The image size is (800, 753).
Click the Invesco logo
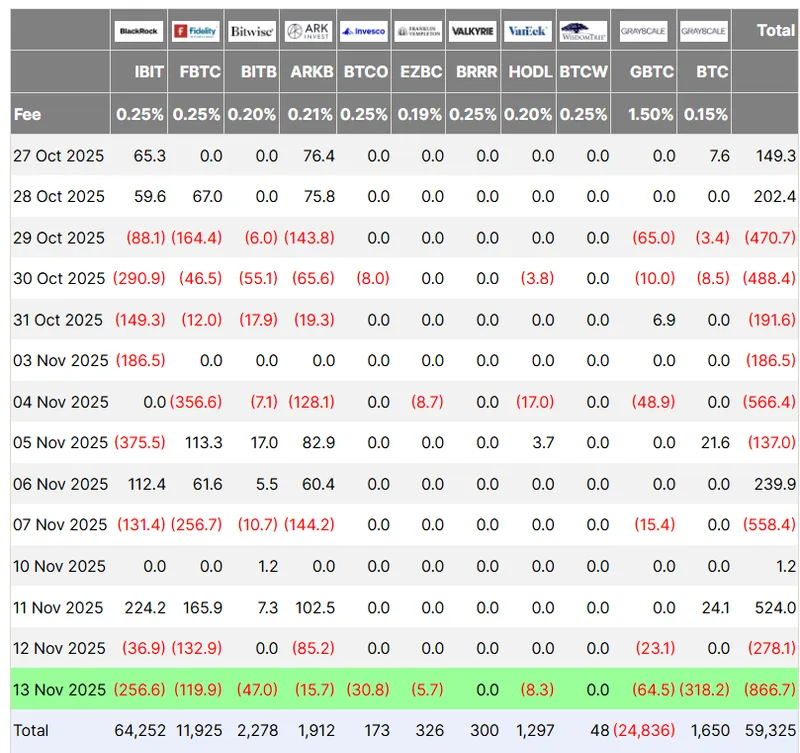(x=363, y=32)
